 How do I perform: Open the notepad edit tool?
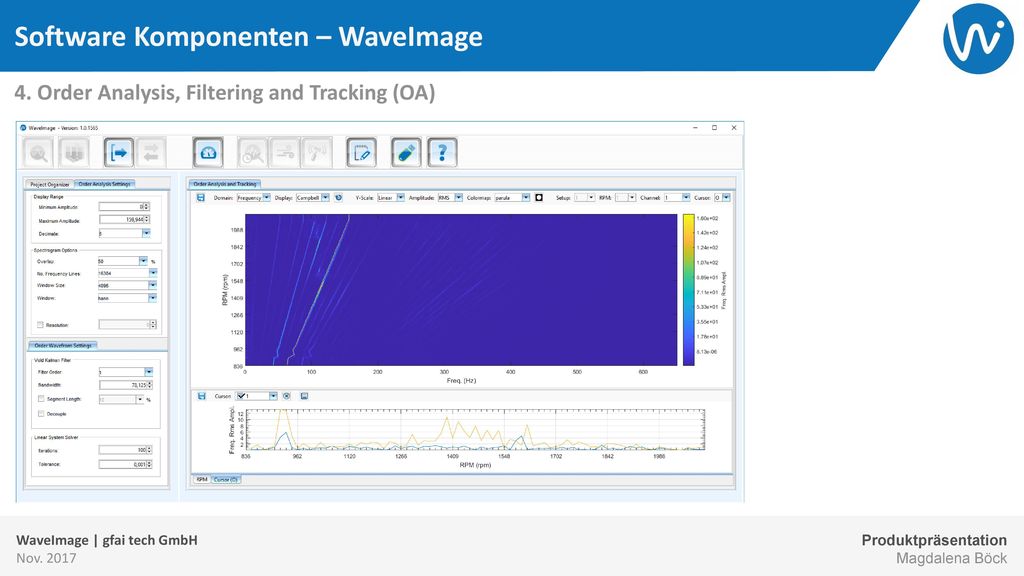[x=361, y=153]
